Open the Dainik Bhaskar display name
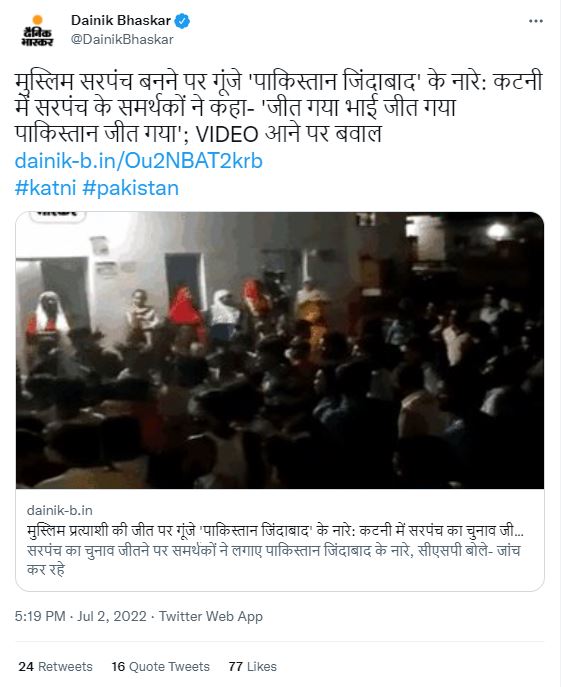Image resolution: width=561 pixels, height=687 pixels. [x=121, y=20]
